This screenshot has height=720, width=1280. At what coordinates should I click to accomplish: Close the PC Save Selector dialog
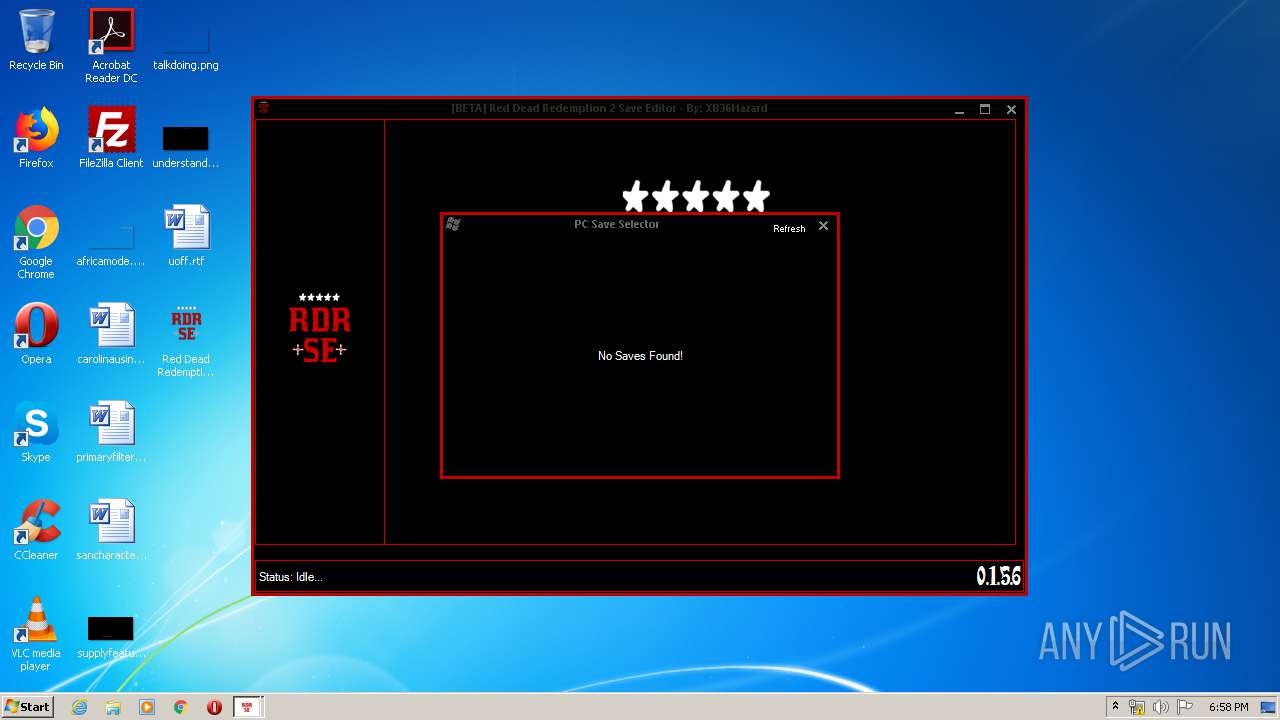[x=823, y=226]
